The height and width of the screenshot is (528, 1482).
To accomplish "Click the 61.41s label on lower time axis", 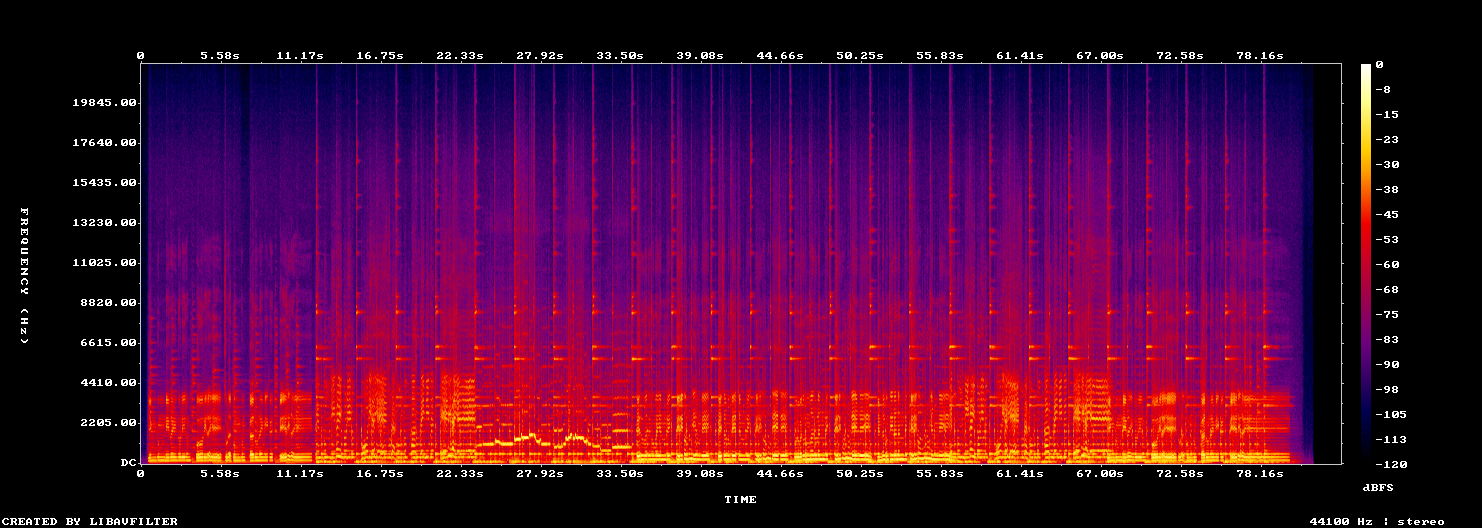I will [x=1020, y=474].
